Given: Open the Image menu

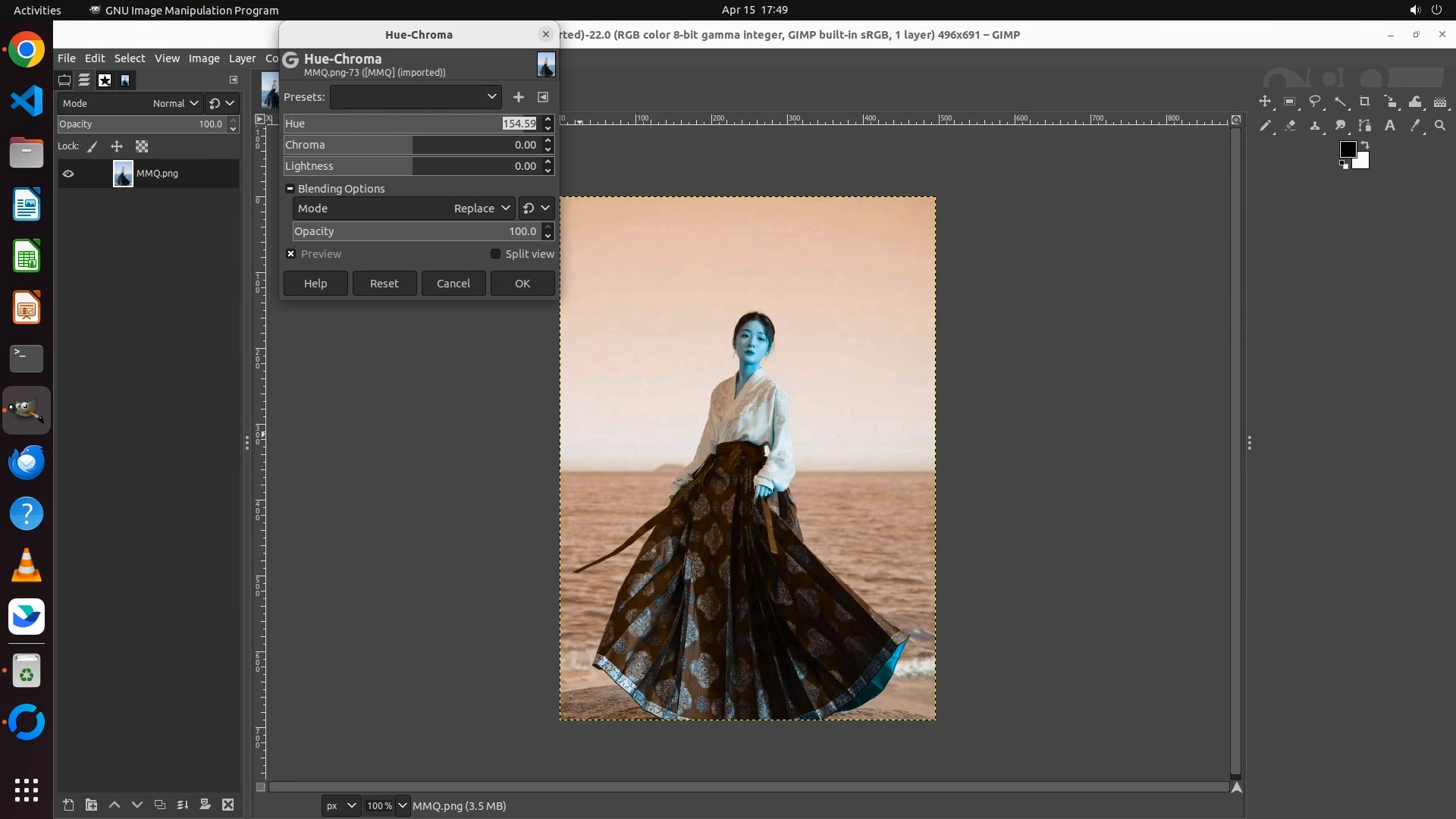Looking at the screenshot, I should (x=203, y=58).
